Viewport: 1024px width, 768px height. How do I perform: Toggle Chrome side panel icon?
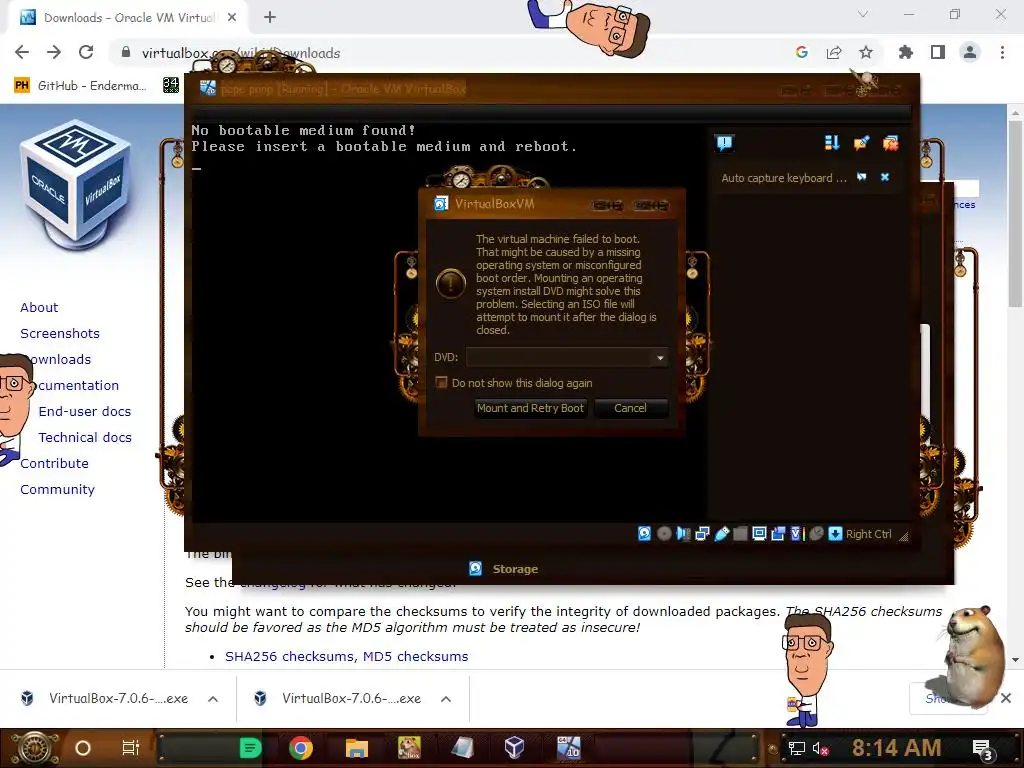coord(938,52)
